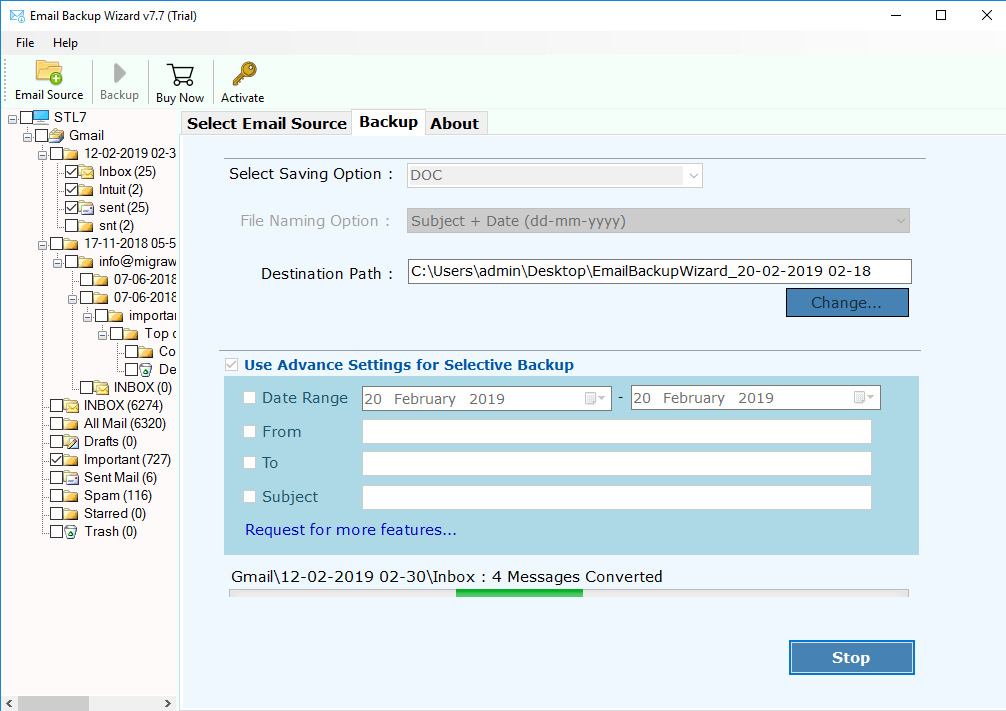Click the All Mail (6320) folder icon
The height and width of the screenshot is (711, 1006).
pos(71,424)
